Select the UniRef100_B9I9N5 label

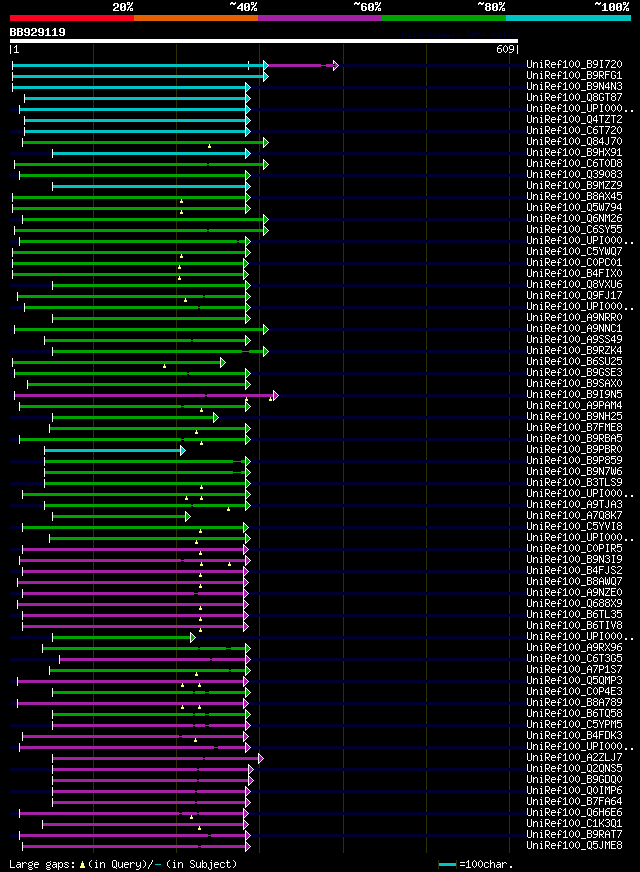click(x=574, y=395)
